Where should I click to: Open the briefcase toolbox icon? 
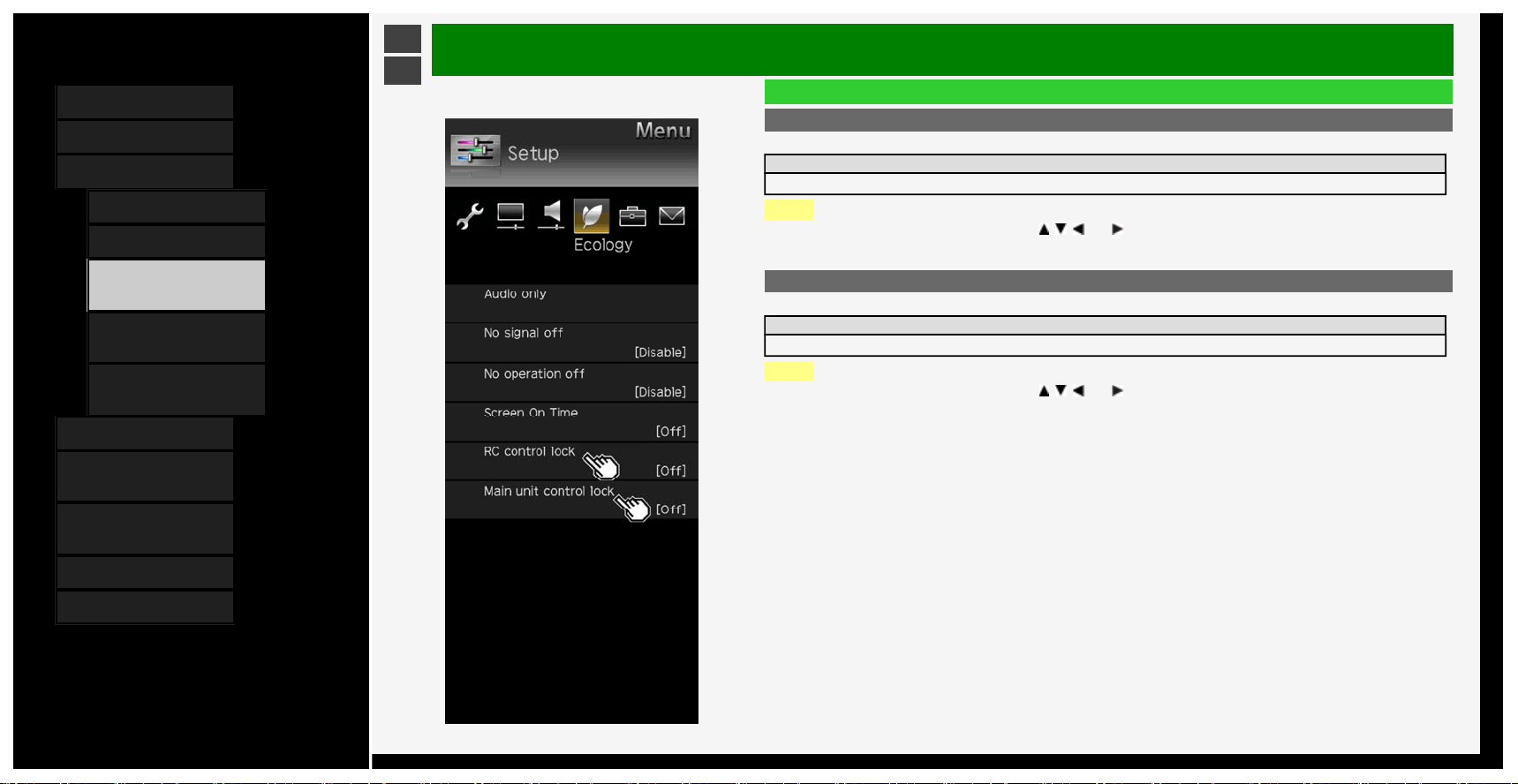click(632, 215)
